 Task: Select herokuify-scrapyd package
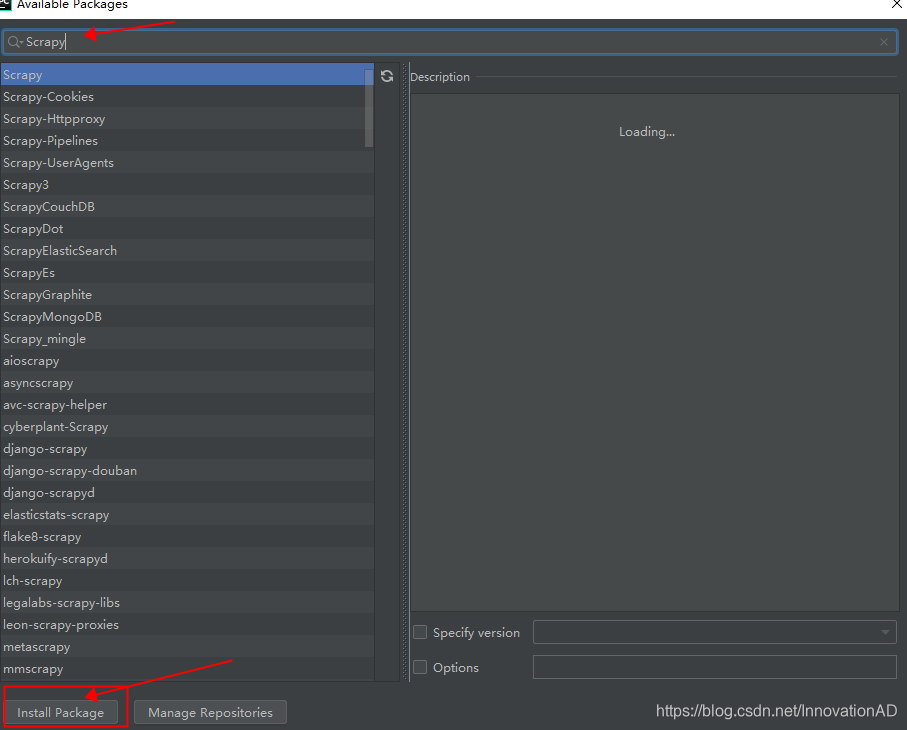[187, 558]
